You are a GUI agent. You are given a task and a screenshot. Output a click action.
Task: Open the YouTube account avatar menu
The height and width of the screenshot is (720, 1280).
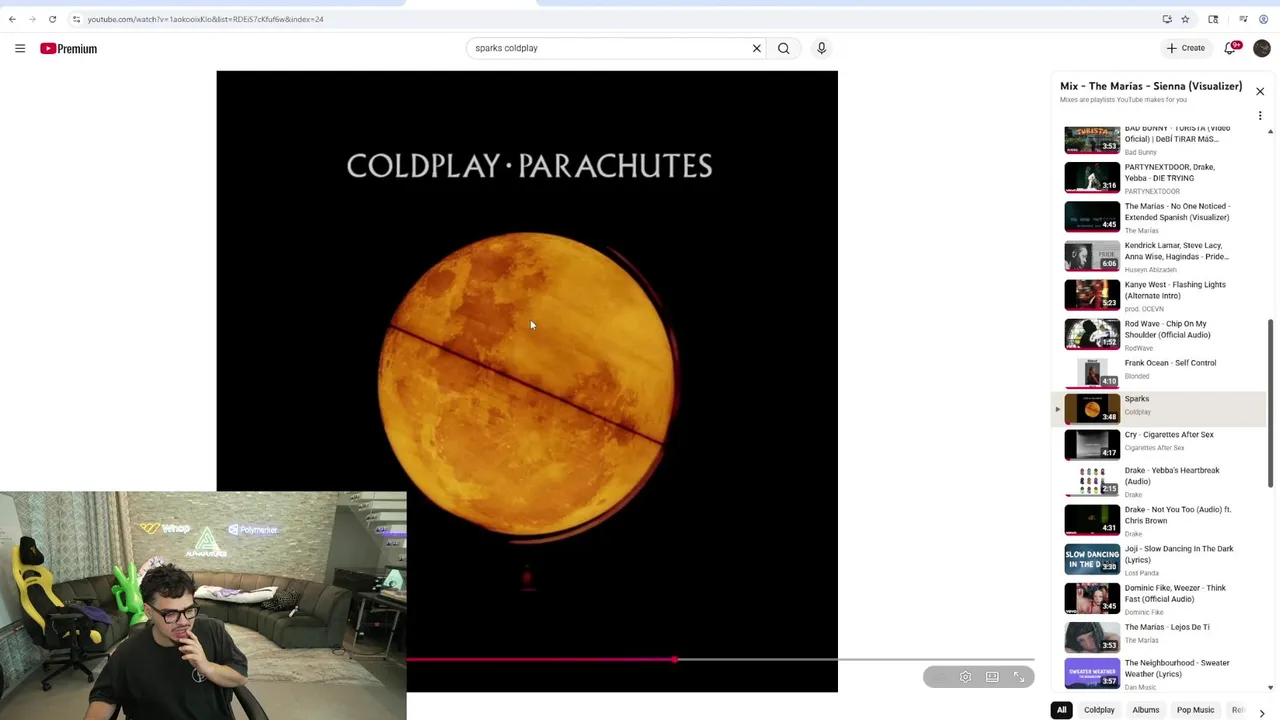click(1262, 48)
